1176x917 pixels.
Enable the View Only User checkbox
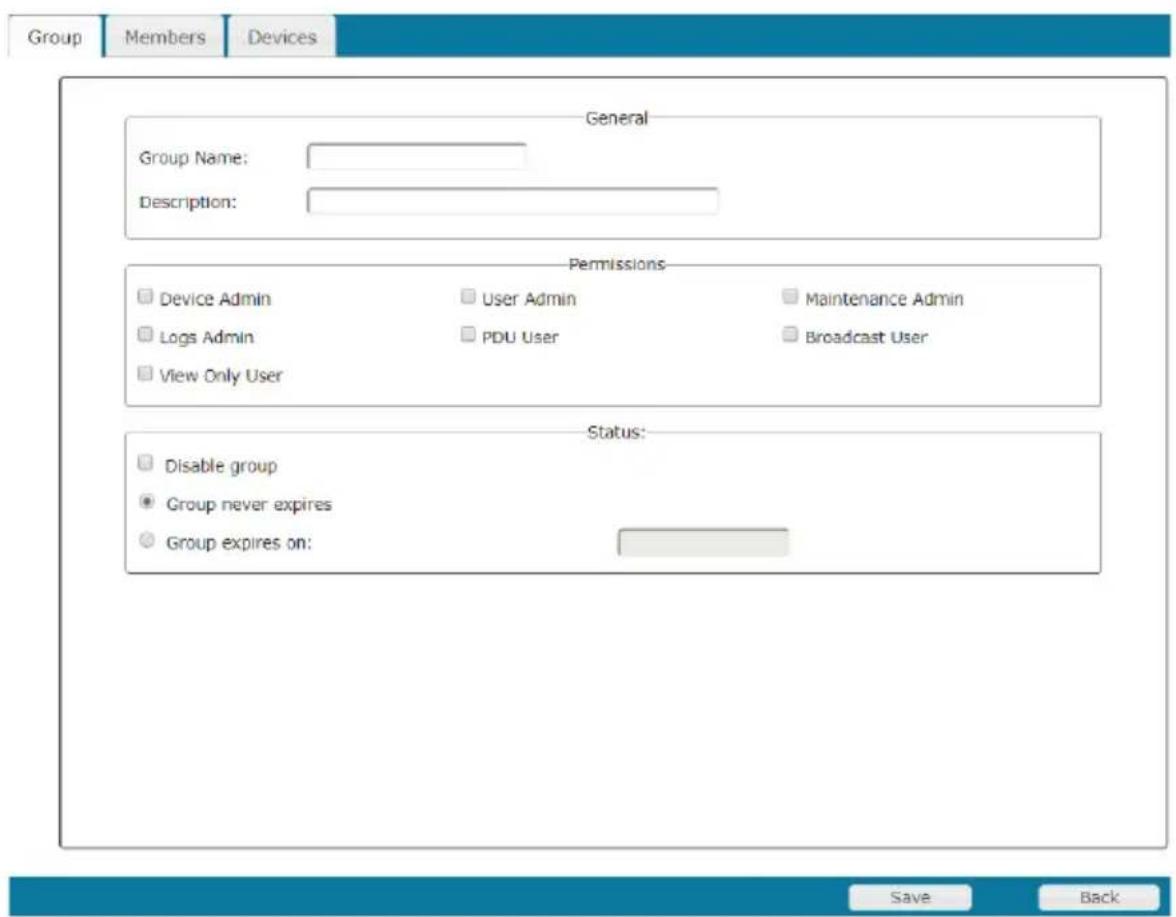[x=146, y=373]
